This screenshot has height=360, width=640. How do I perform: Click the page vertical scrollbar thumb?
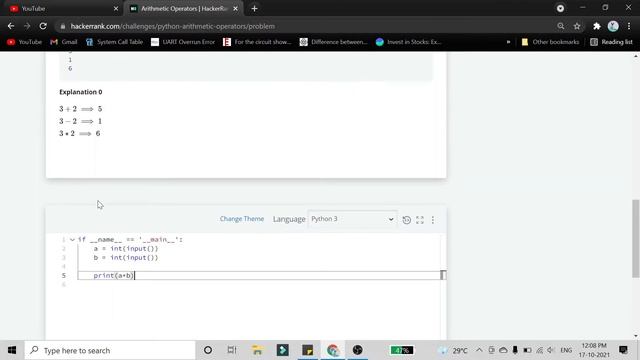coord(636,239)
